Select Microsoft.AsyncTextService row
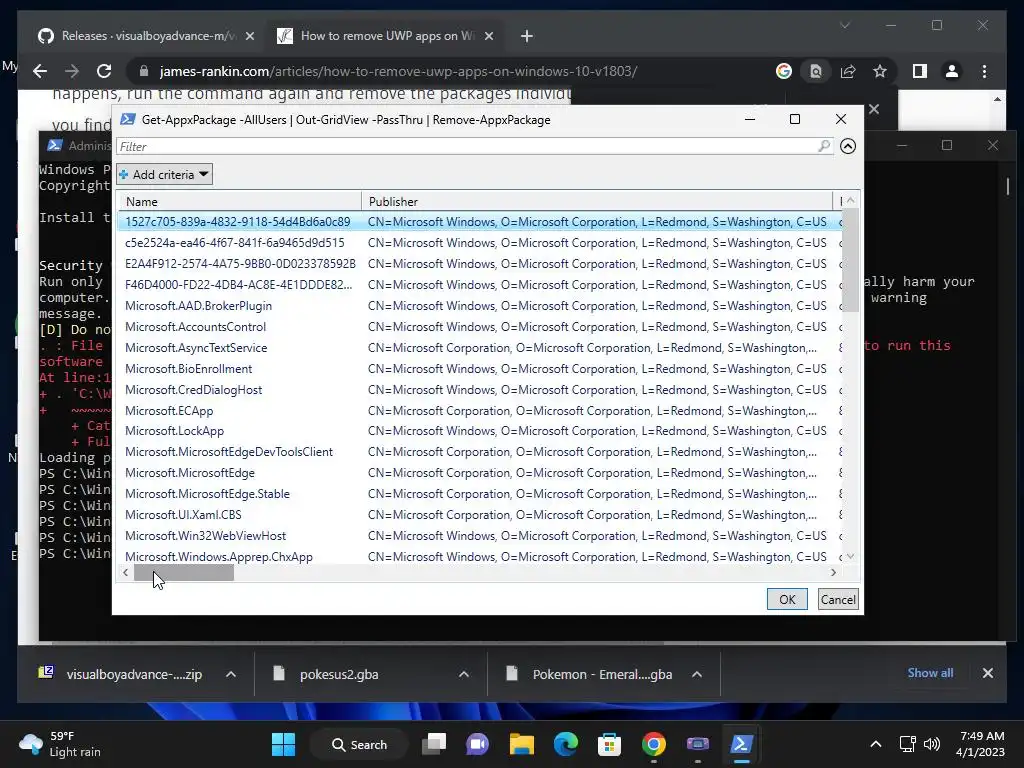The image size is (1024, 768). click(480, 347)
